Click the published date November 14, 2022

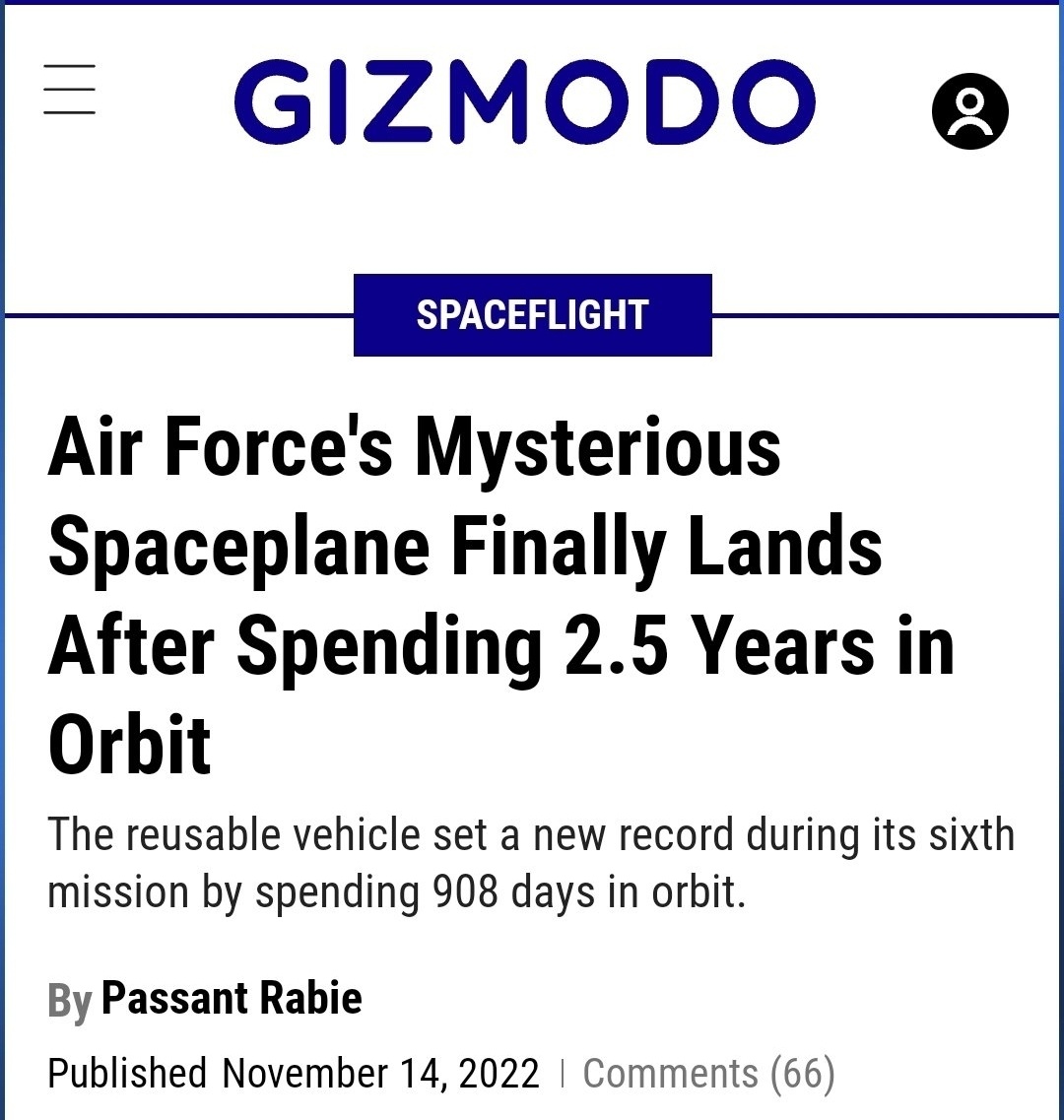[x=381, y=1074]
